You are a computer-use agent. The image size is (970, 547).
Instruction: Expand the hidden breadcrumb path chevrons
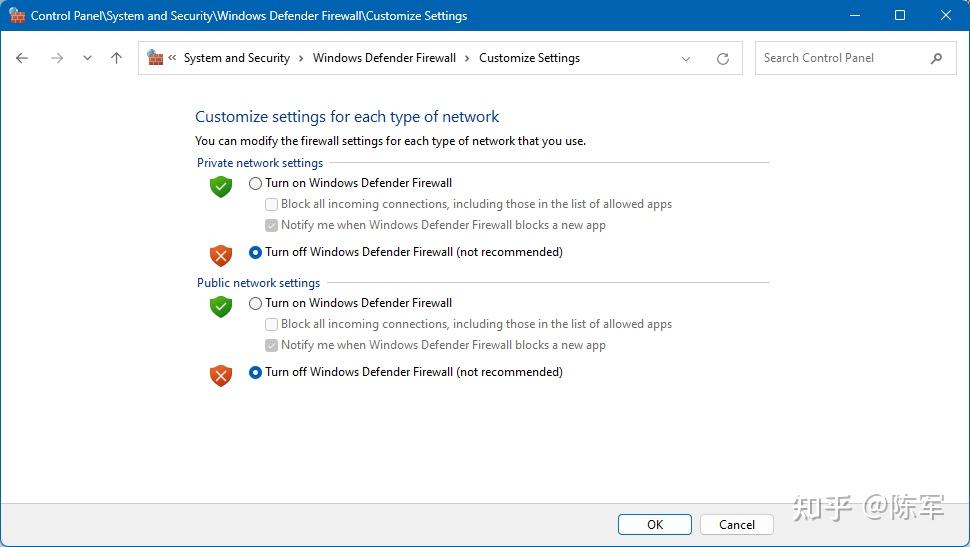click(x=173, y=58)
